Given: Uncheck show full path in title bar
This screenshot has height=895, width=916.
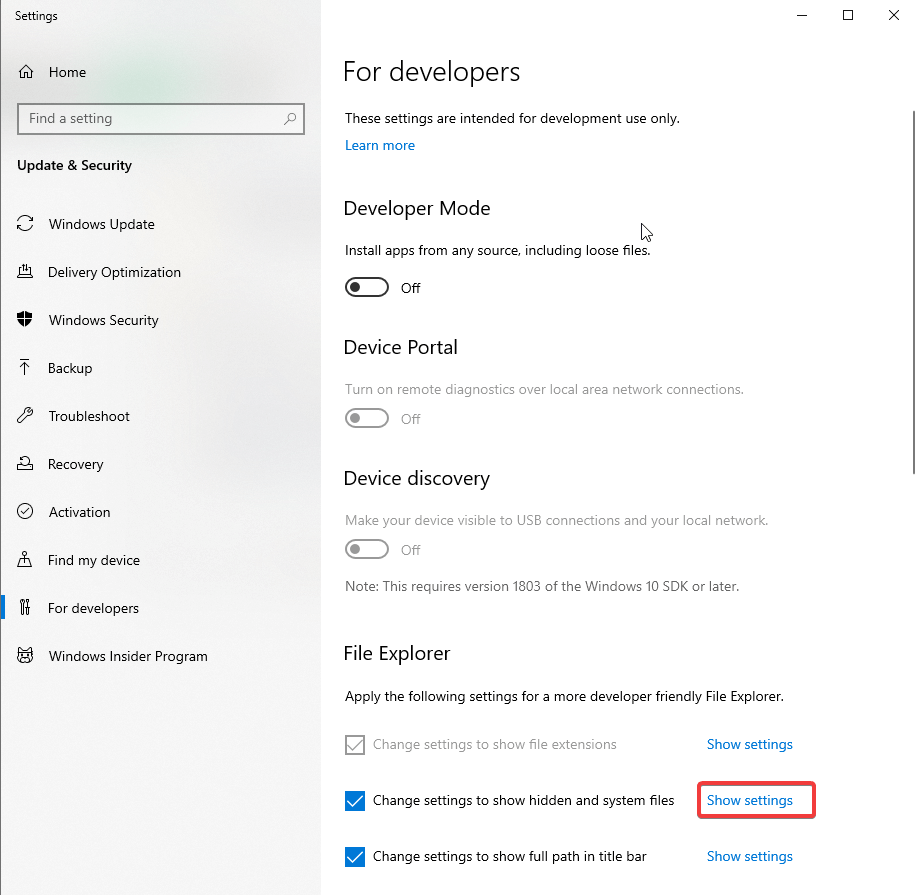Looking at the screenshot, I should tap(355, 857).
